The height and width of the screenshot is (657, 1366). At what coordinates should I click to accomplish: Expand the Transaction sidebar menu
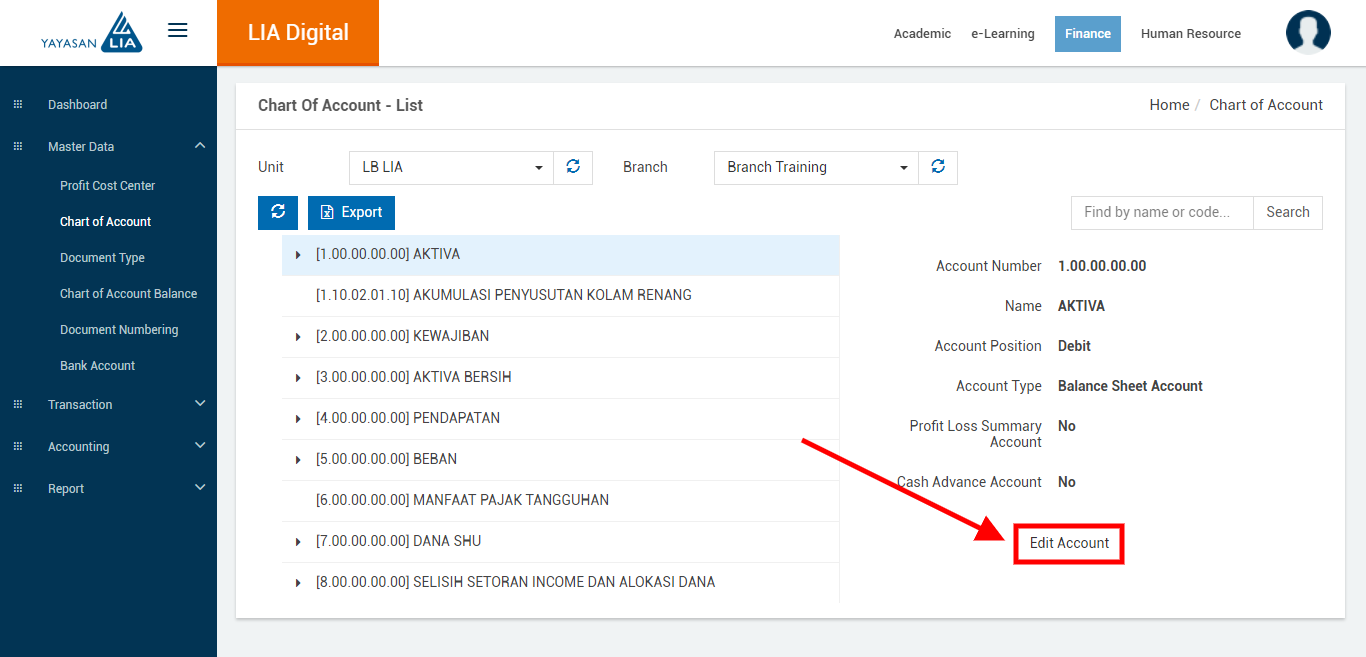(x=200, y=404)
